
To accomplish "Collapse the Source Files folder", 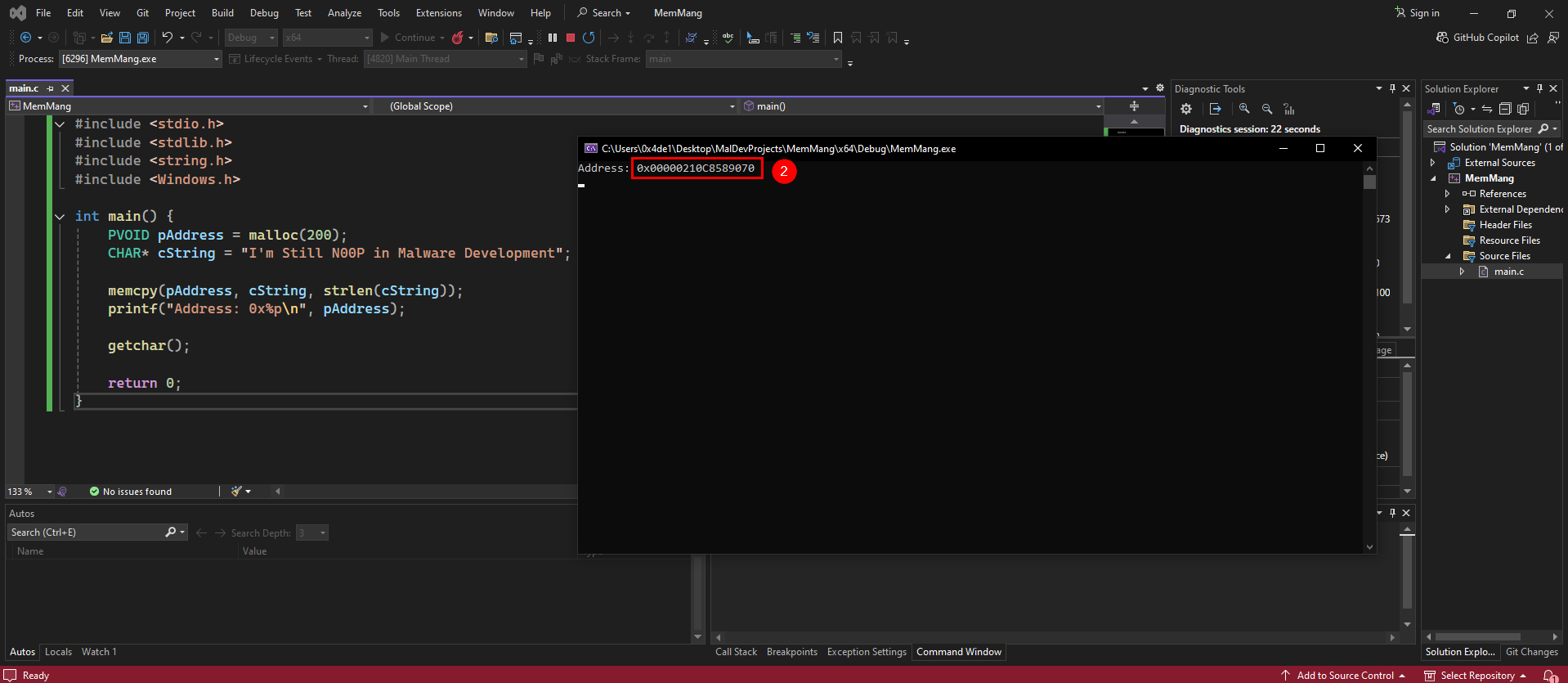I will click(x=1447, y=256).
